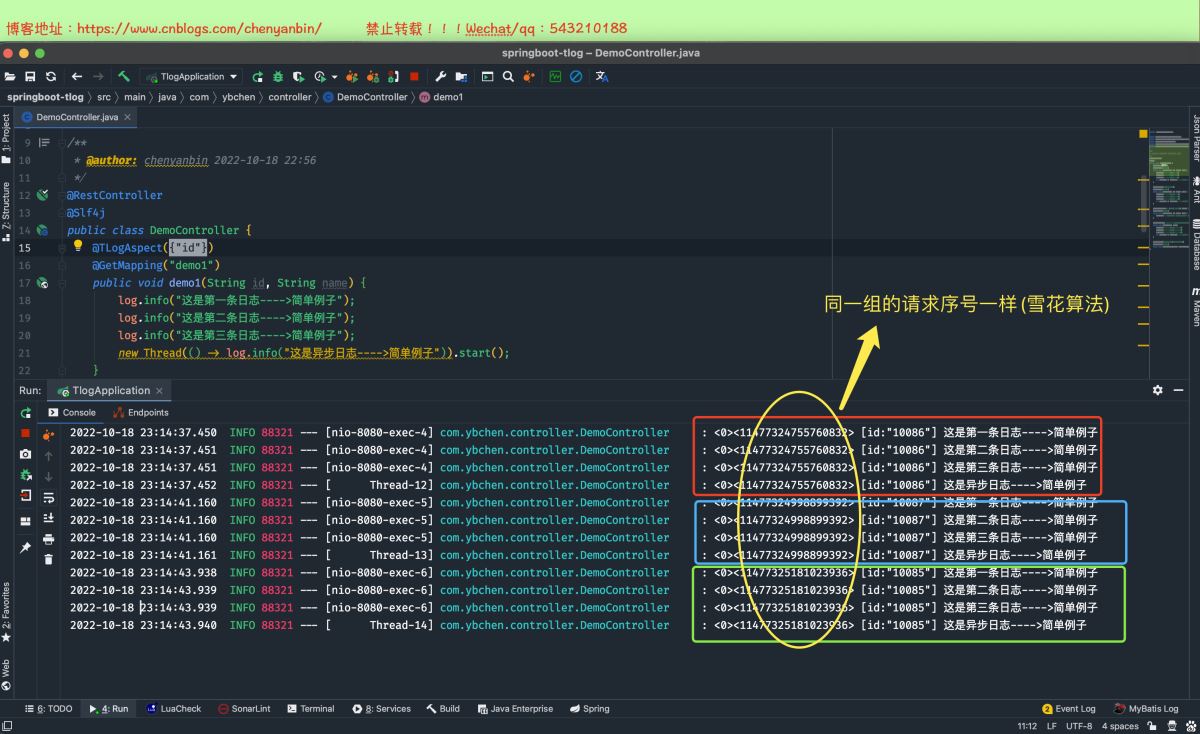Open the MyBatis Log button
Viewport: 1200px width, 734px height.
pos(1147,709)
